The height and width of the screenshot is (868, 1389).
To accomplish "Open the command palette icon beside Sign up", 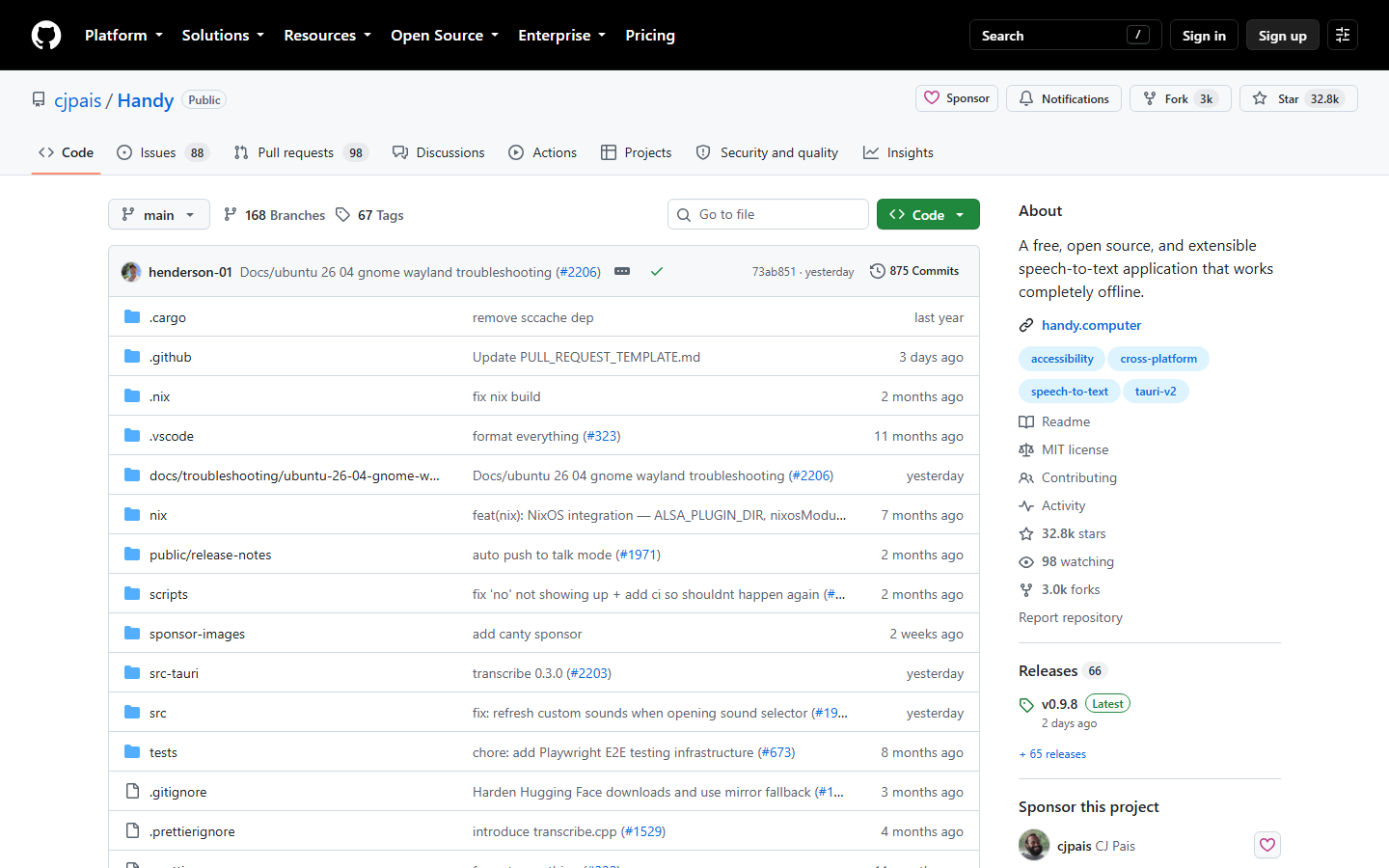I will (1343, 36).
